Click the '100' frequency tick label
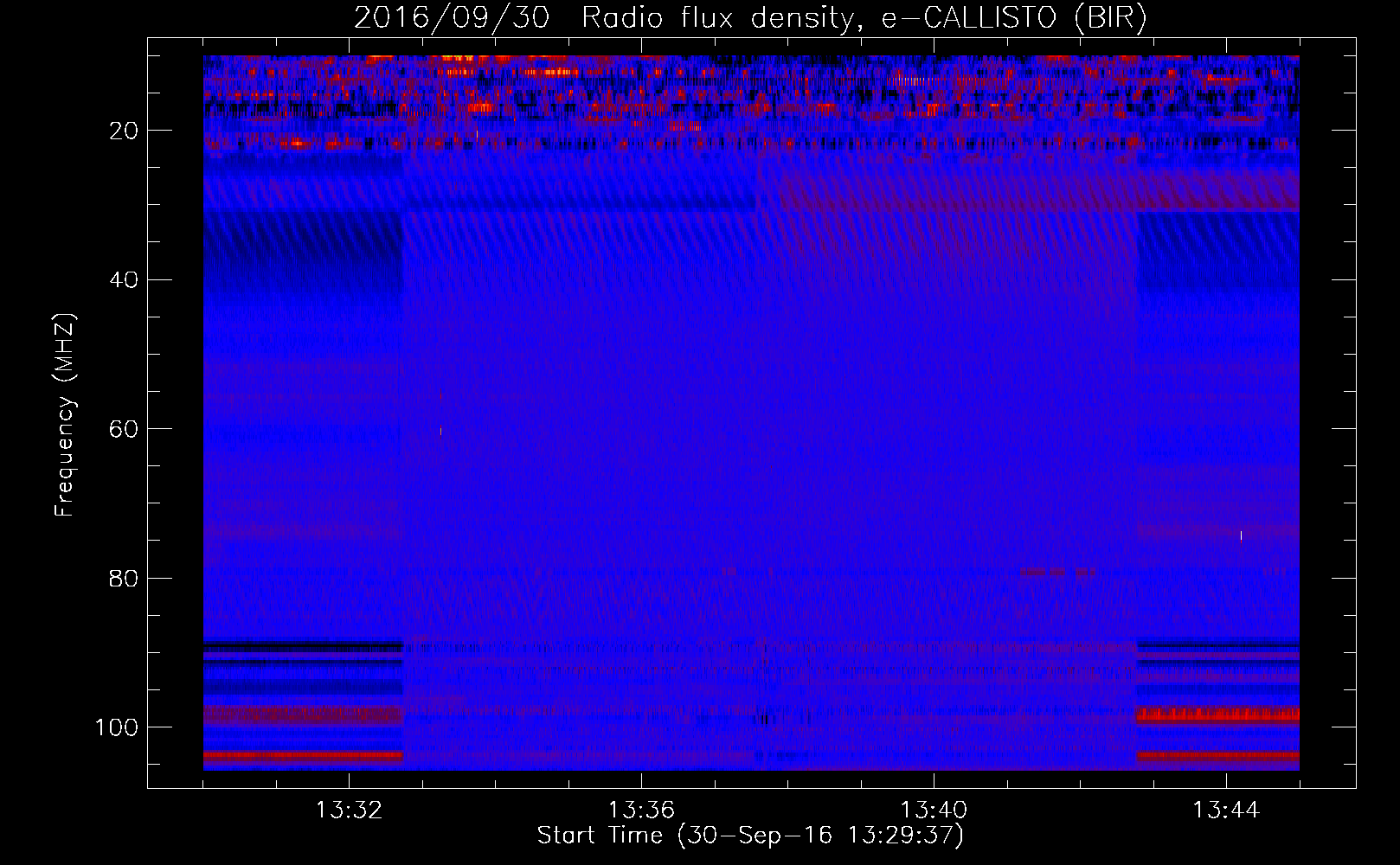The height and width of the screenshot is (865, 1400). 117,727
